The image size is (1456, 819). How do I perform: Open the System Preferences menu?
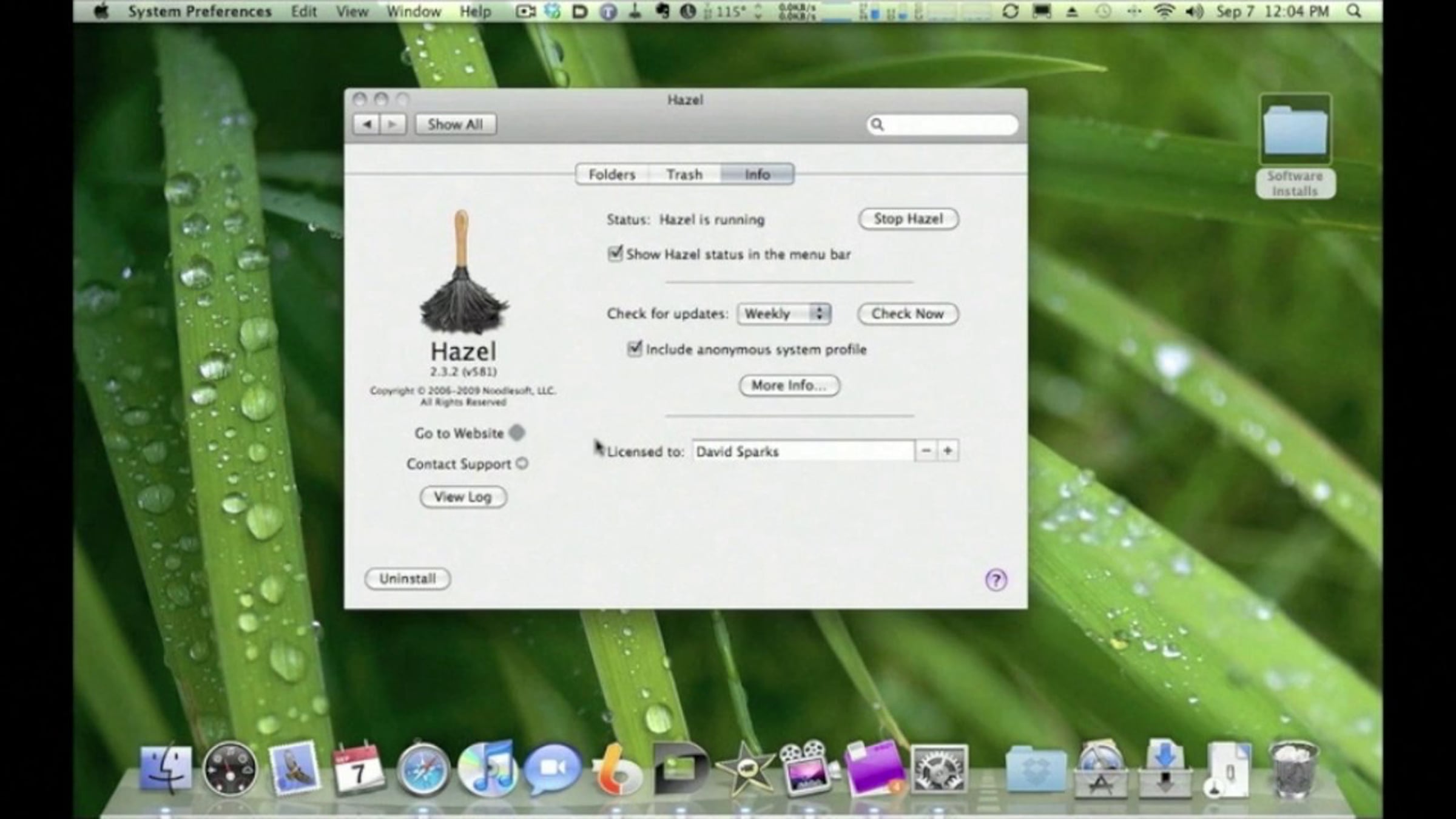click(200, 11)
